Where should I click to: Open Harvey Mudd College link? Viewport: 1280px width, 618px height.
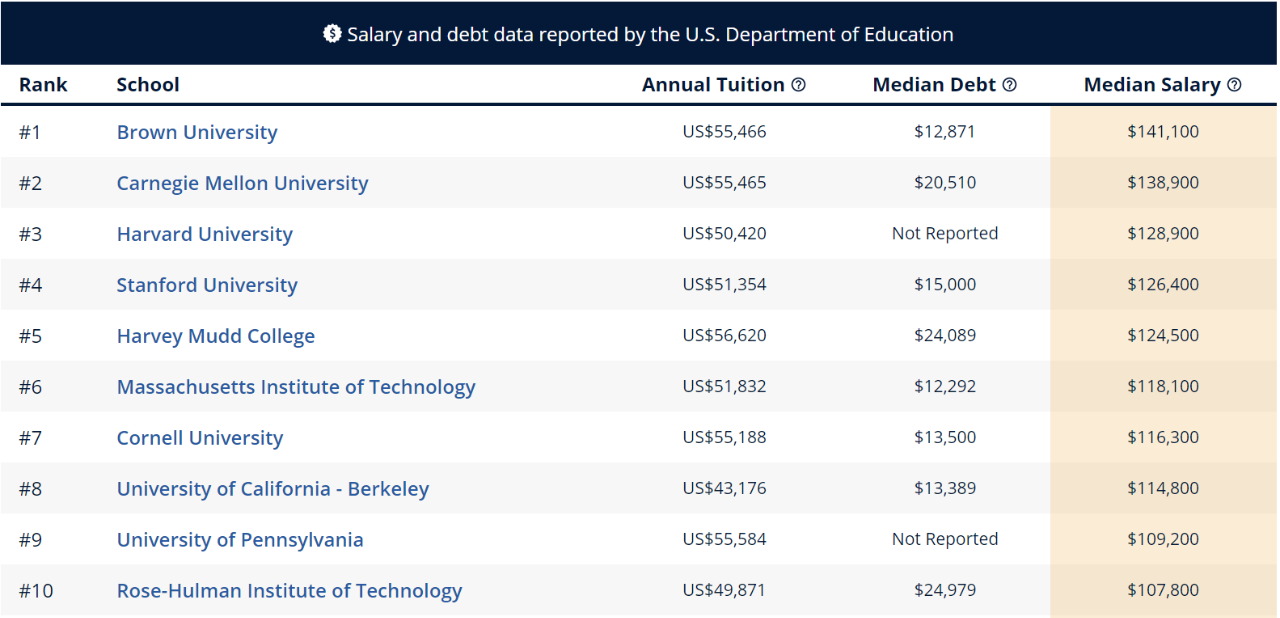pos(216,336)
